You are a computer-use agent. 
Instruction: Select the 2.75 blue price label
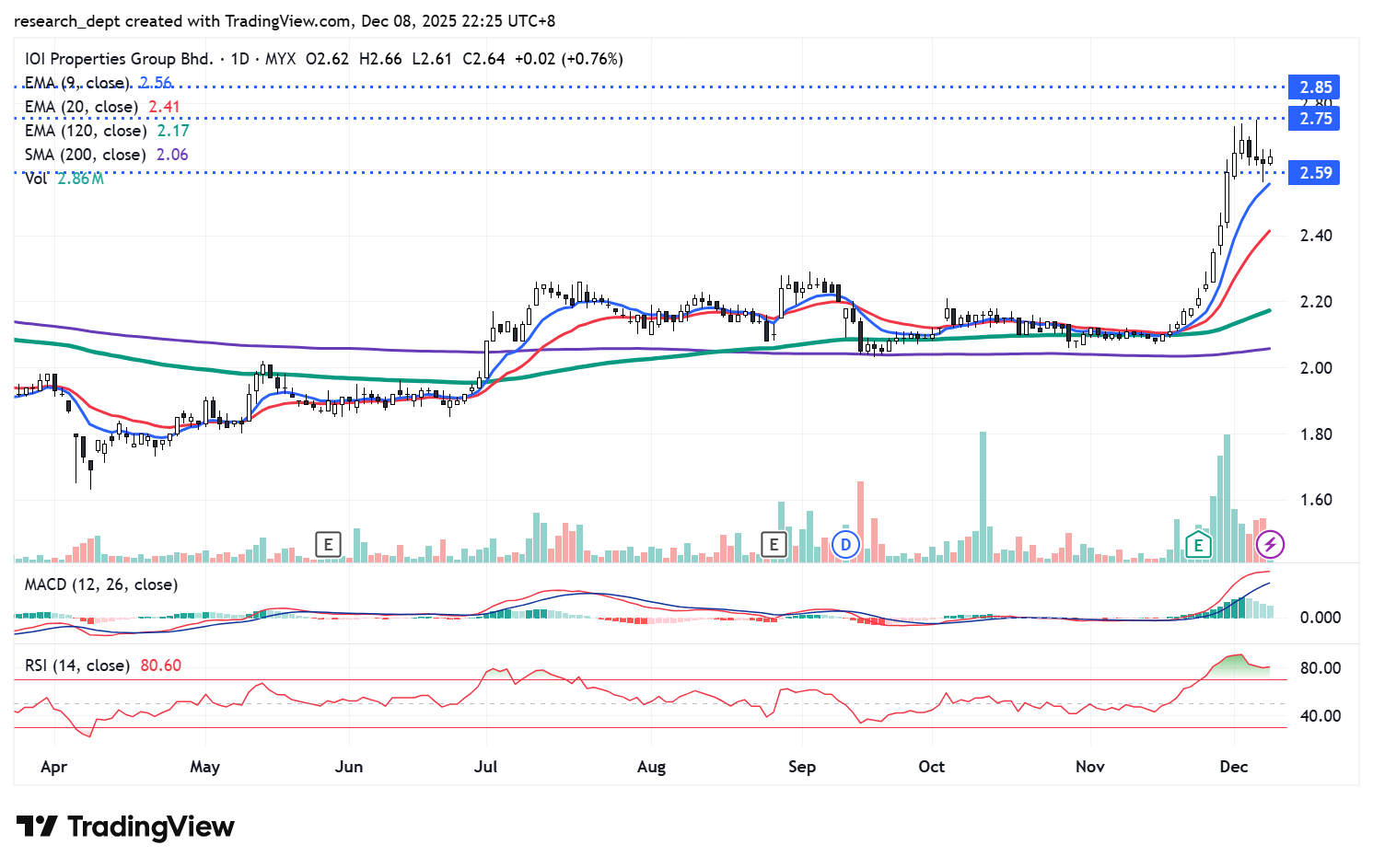coord(1314,119)
